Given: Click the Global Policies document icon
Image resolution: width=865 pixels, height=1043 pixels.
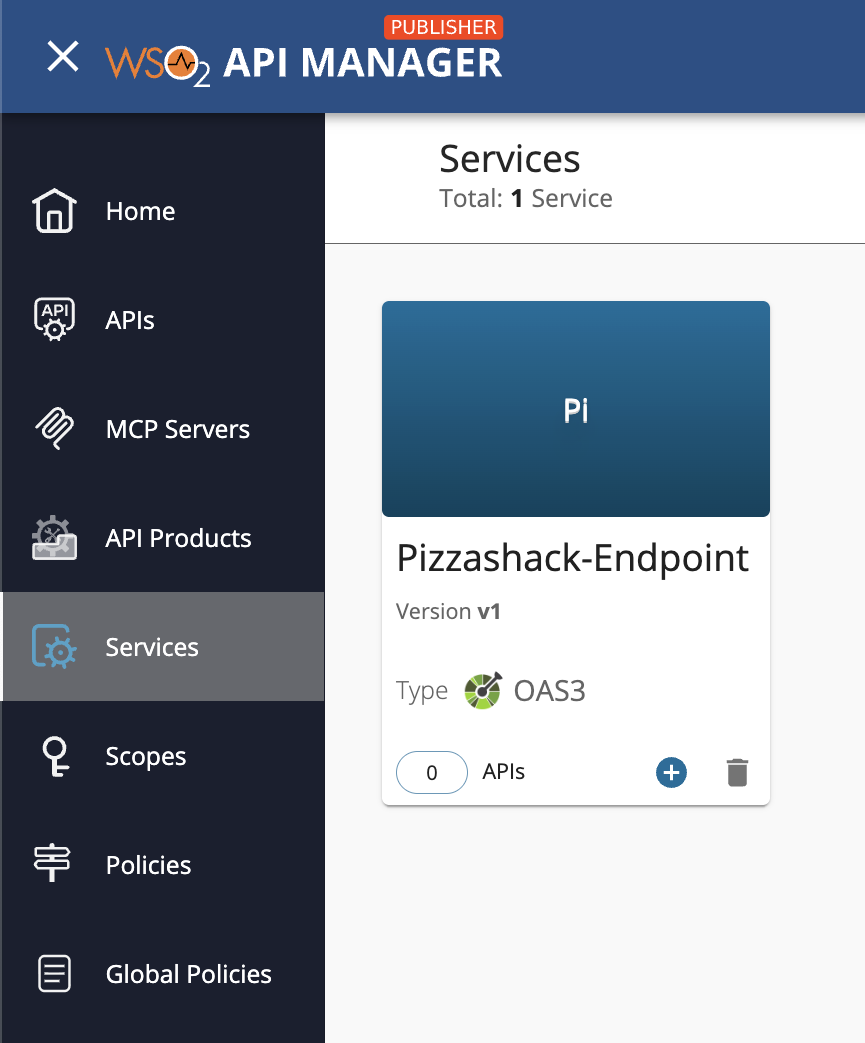Looking at the screenshot, I should click(x=54, y=974).
